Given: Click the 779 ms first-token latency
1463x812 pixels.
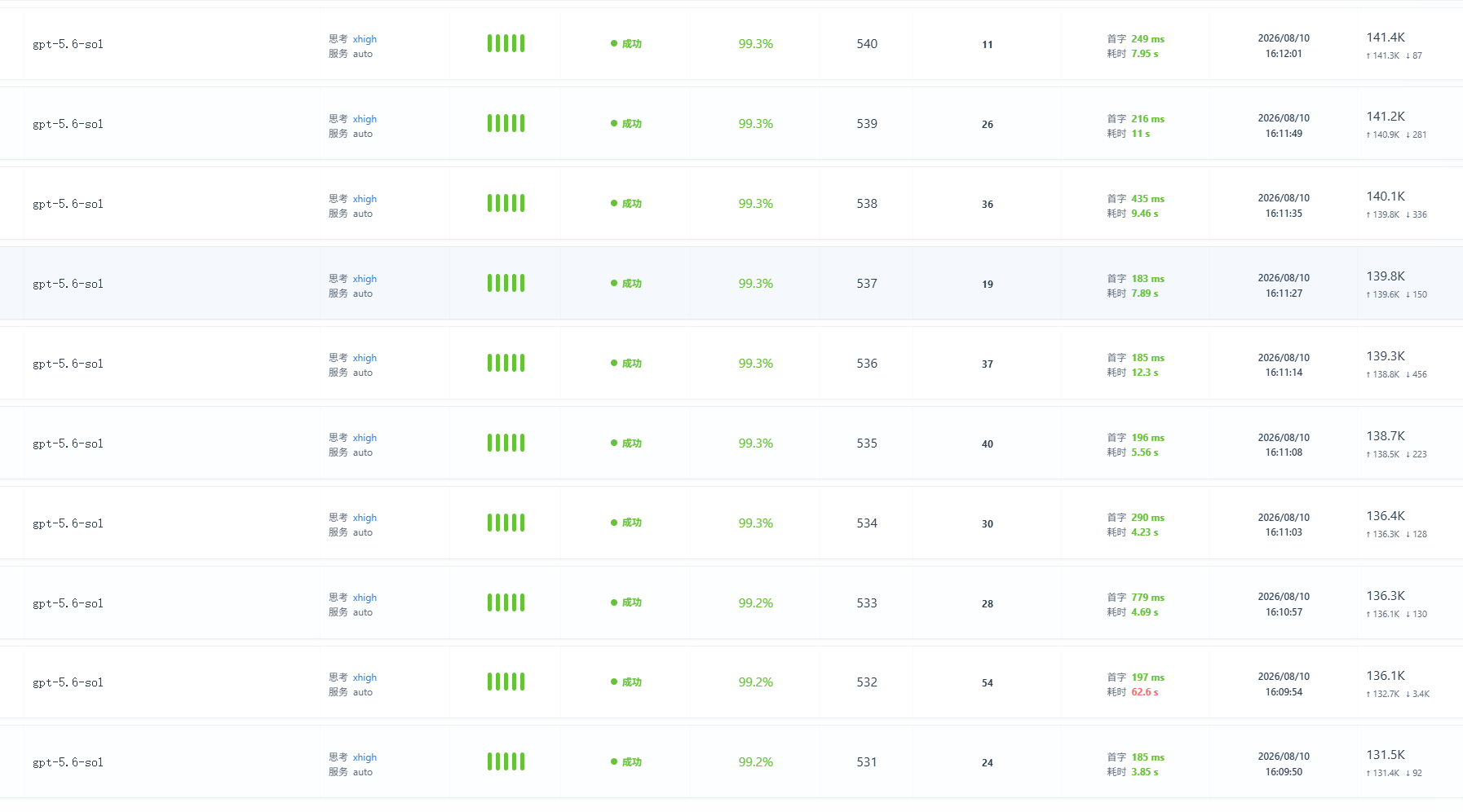Looking at the screenshot, I should [1147, 598].
